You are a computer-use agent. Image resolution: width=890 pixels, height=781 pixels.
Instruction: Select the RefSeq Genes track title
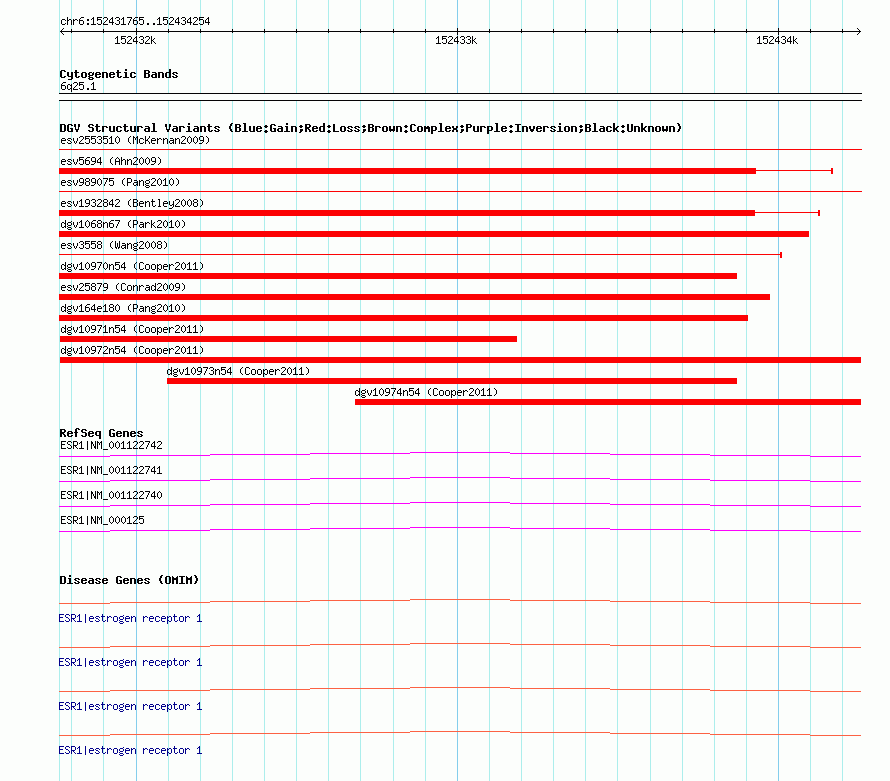click(101, 433)
